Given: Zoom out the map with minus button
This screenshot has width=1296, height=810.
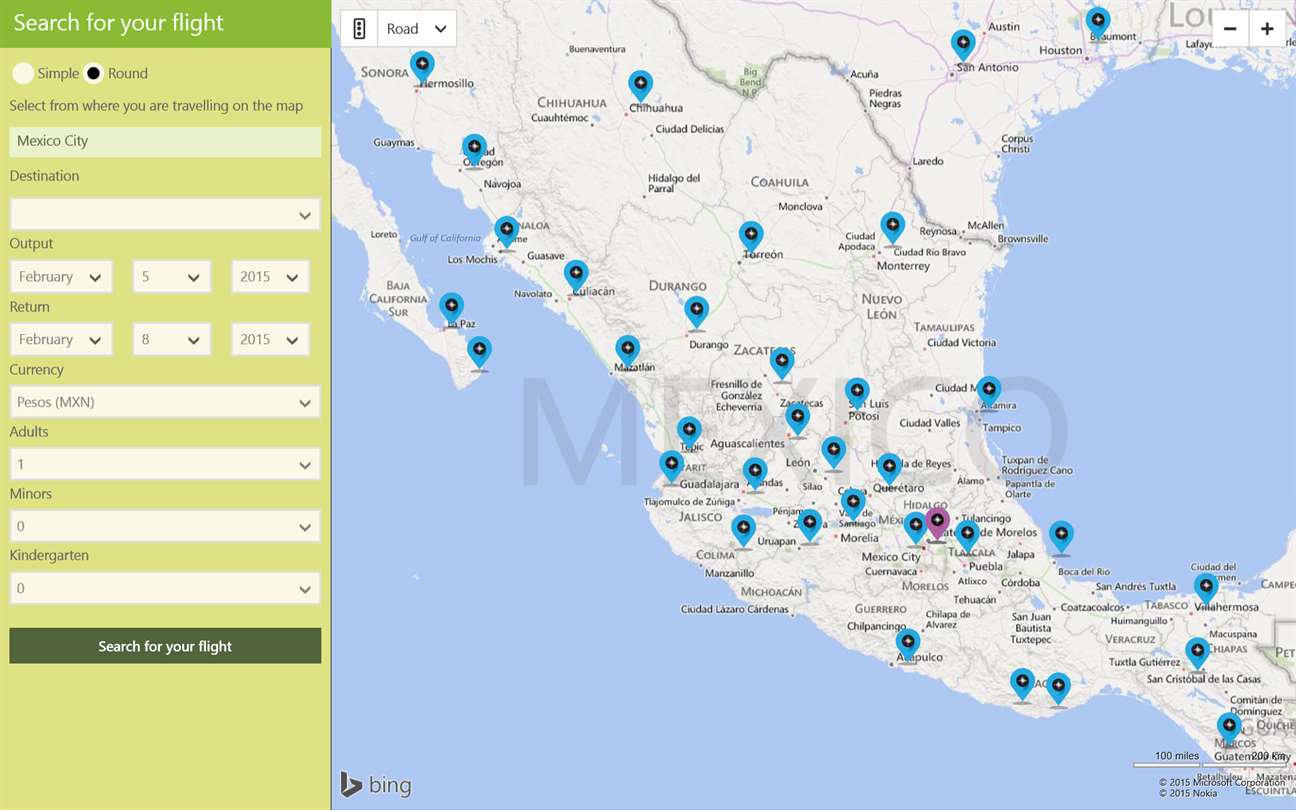Looking at the screenshot, I should (x=1230, y=29).
